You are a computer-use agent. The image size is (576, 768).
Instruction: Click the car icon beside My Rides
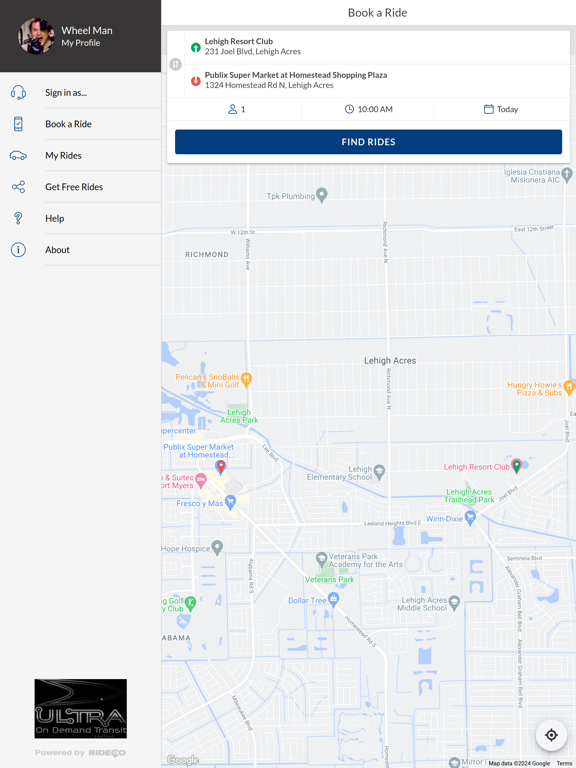18,155
